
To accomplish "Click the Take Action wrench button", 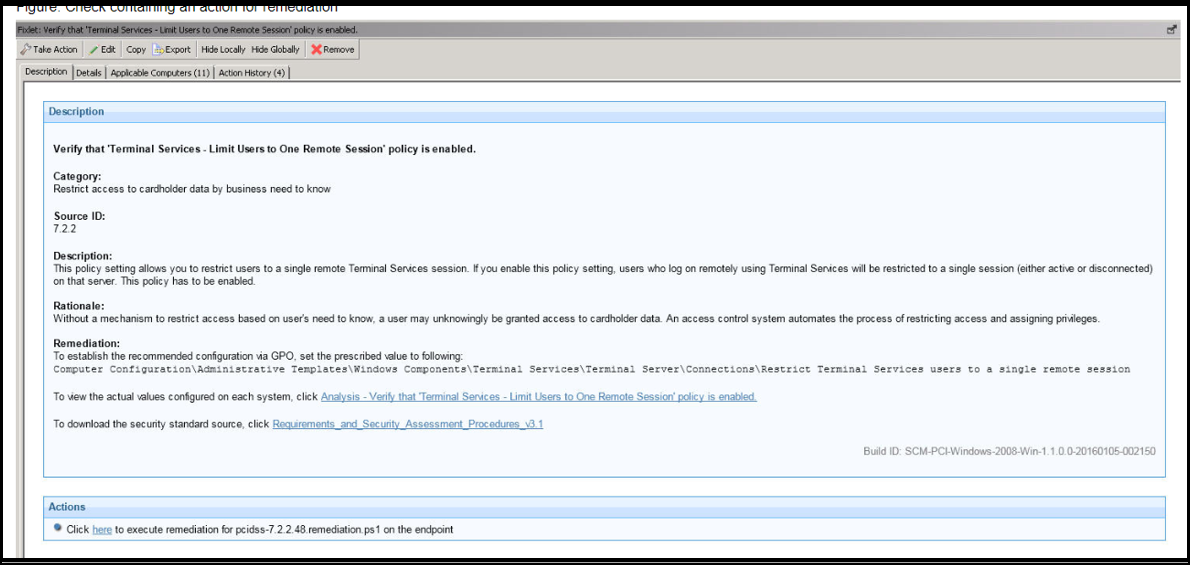I will click(x=49, y=49).
